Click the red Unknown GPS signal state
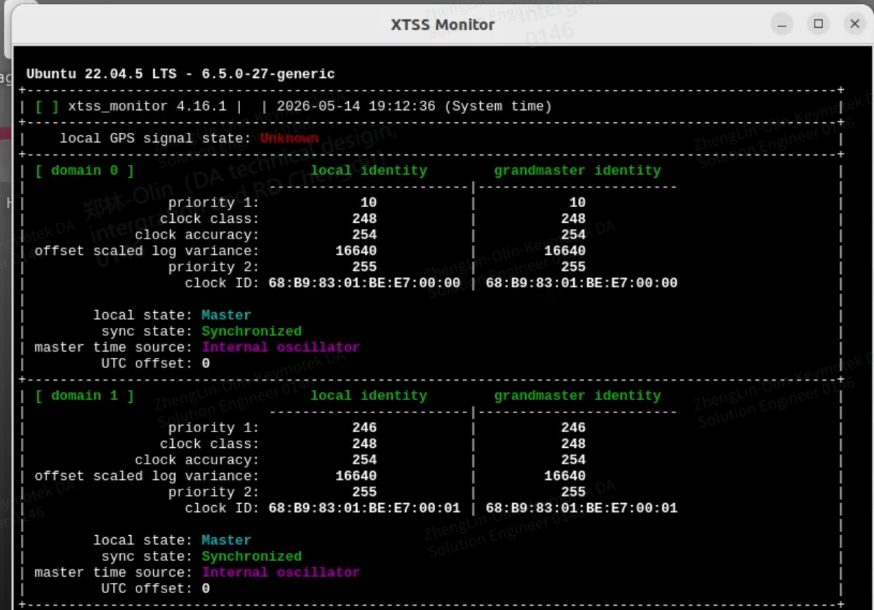This screenshot has width=874, height=610. [289, 138]
